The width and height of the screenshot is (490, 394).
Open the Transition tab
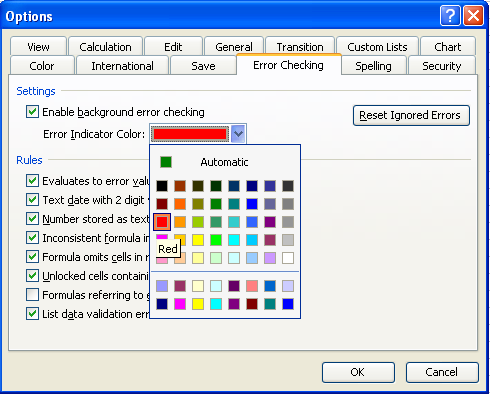(300, 47)
